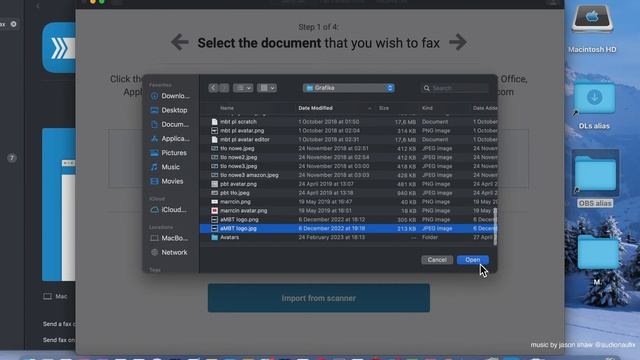Focus the Search field in dialog
Viewport: 640px width, 360px height.
pyautogui.click(x=455, y=88)
